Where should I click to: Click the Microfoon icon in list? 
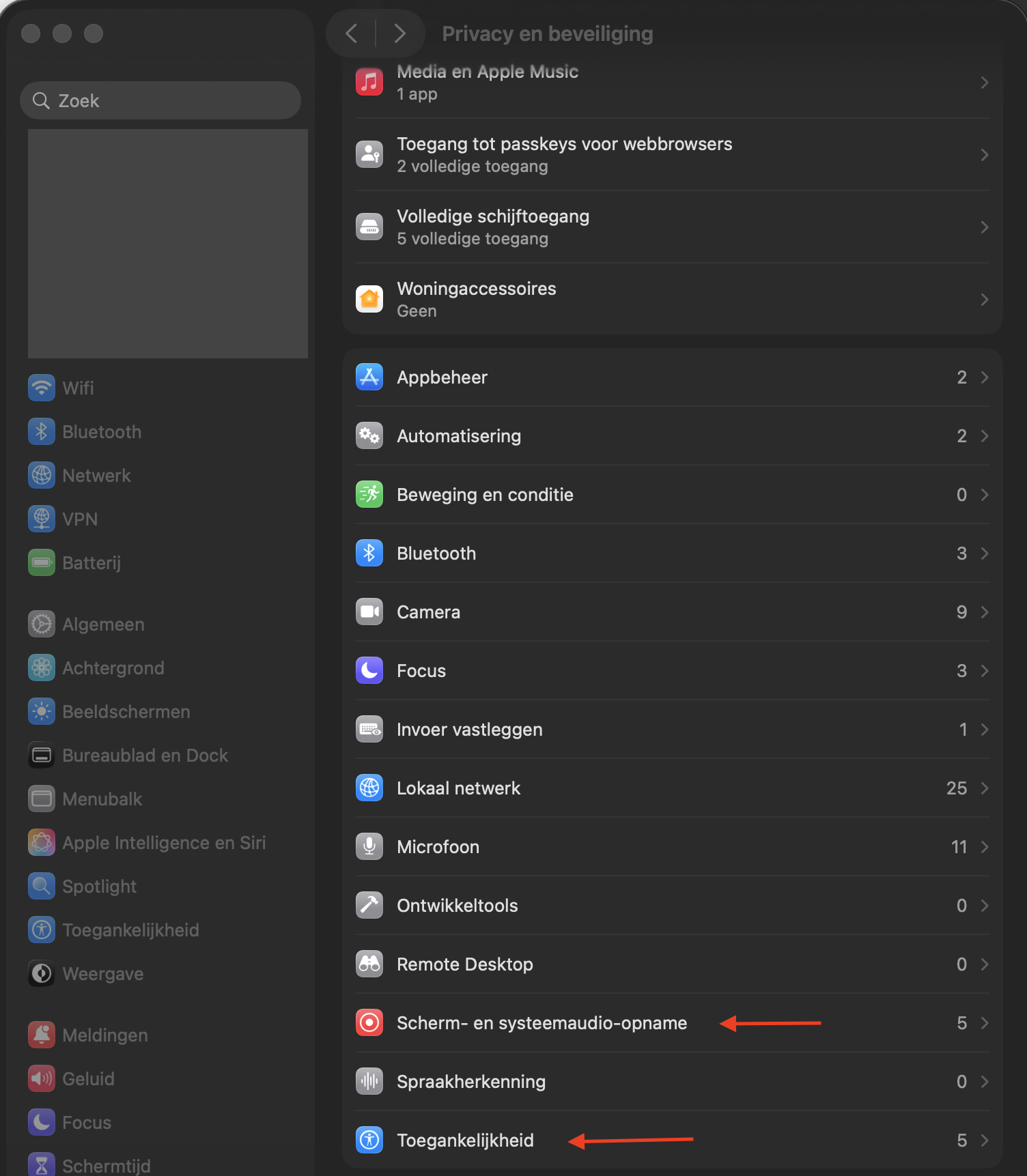pos(369,846)
